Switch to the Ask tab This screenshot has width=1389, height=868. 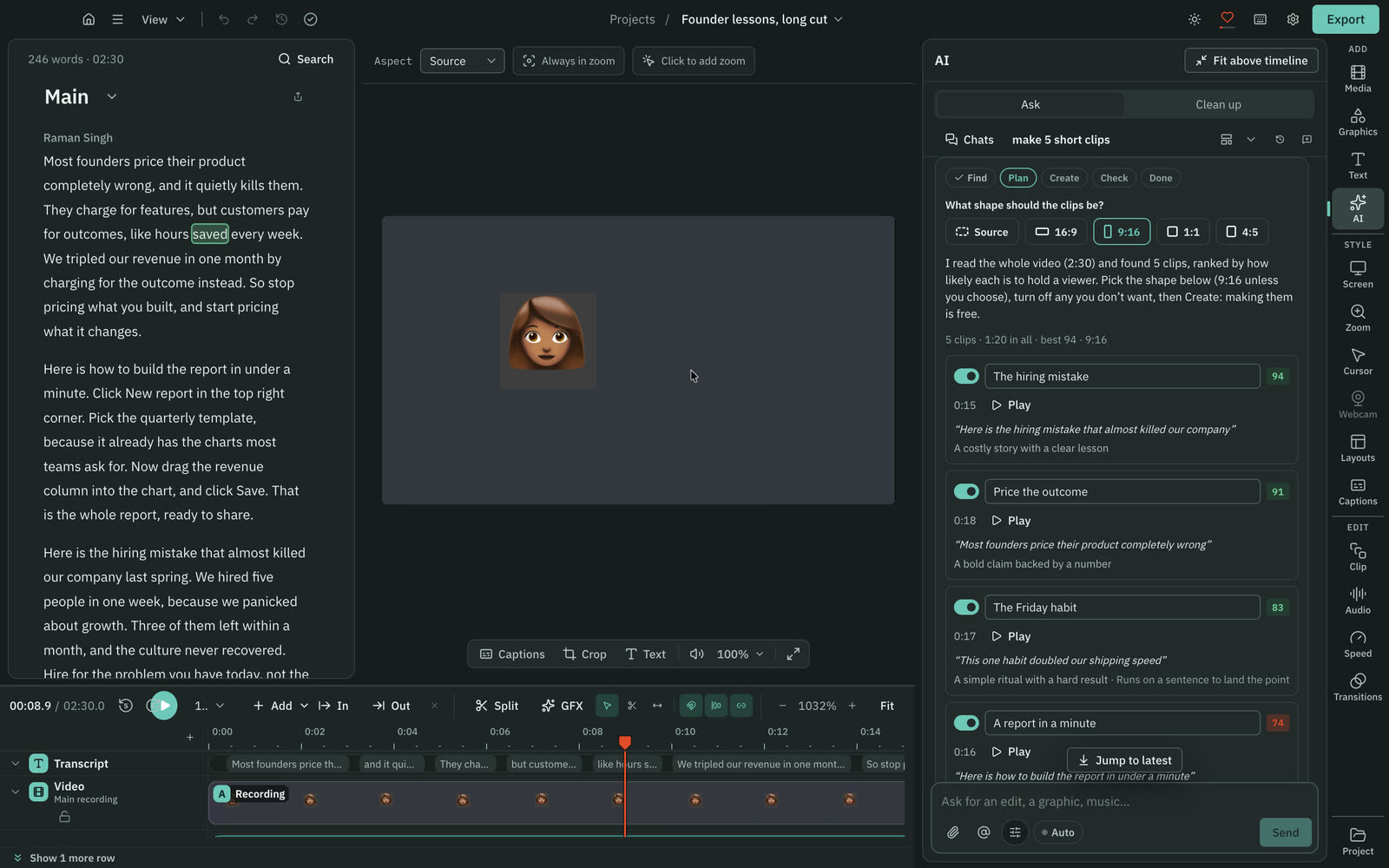tap(1030, 104)
